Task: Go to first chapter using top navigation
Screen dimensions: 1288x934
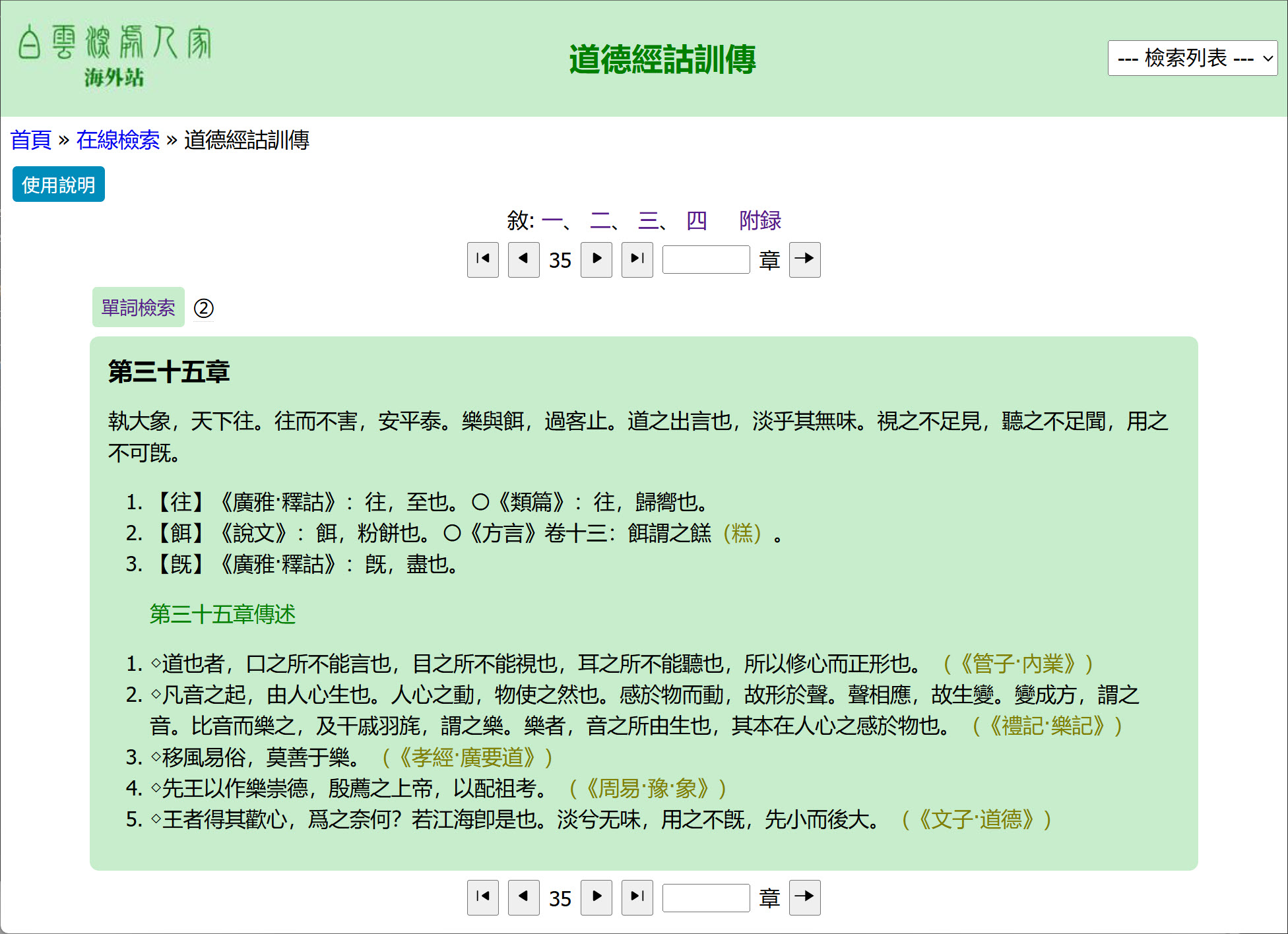Action: [x=482, y=259]
